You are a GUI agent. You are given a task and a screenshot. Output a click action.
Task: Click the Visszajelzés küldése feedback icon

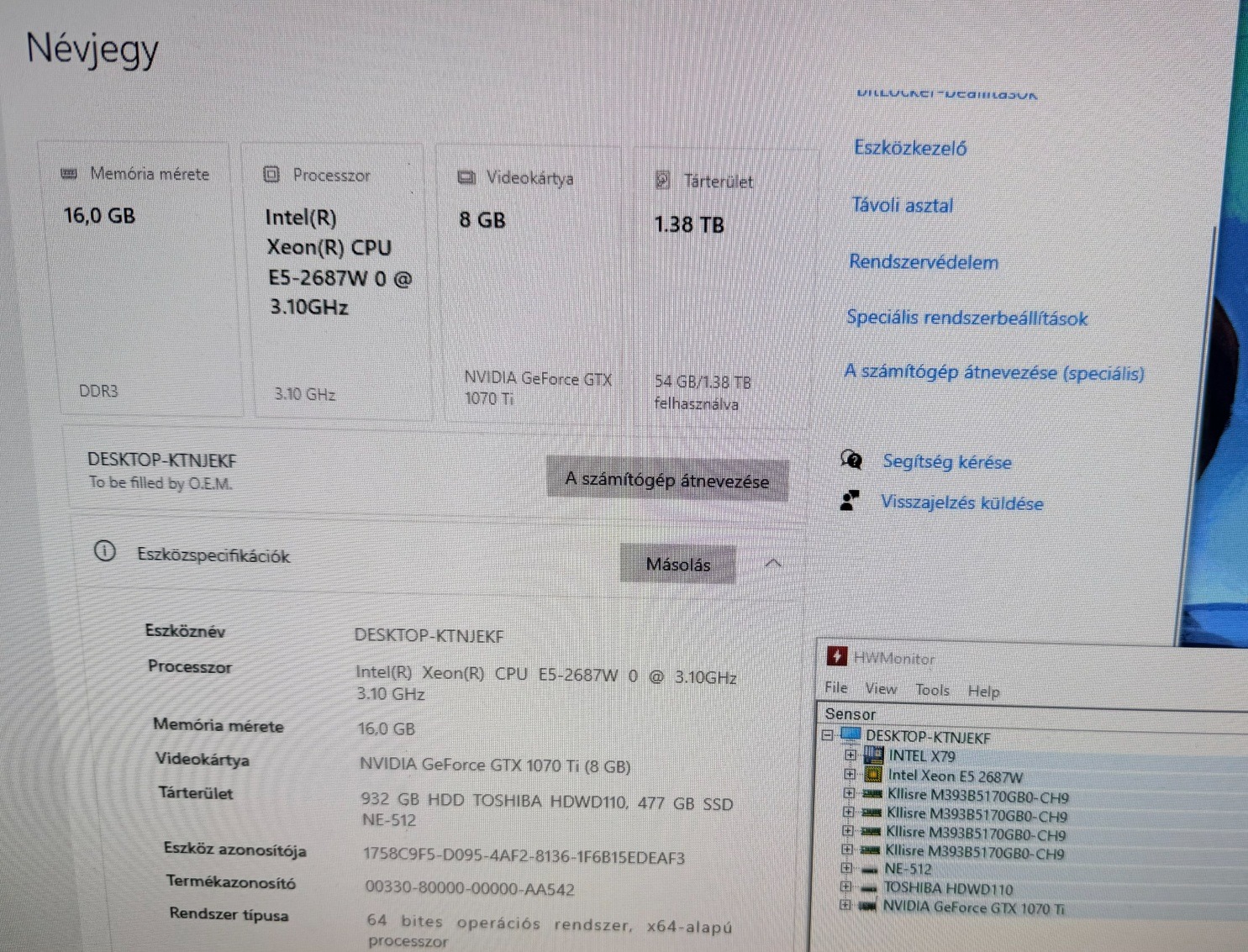(x=850, y=501)
